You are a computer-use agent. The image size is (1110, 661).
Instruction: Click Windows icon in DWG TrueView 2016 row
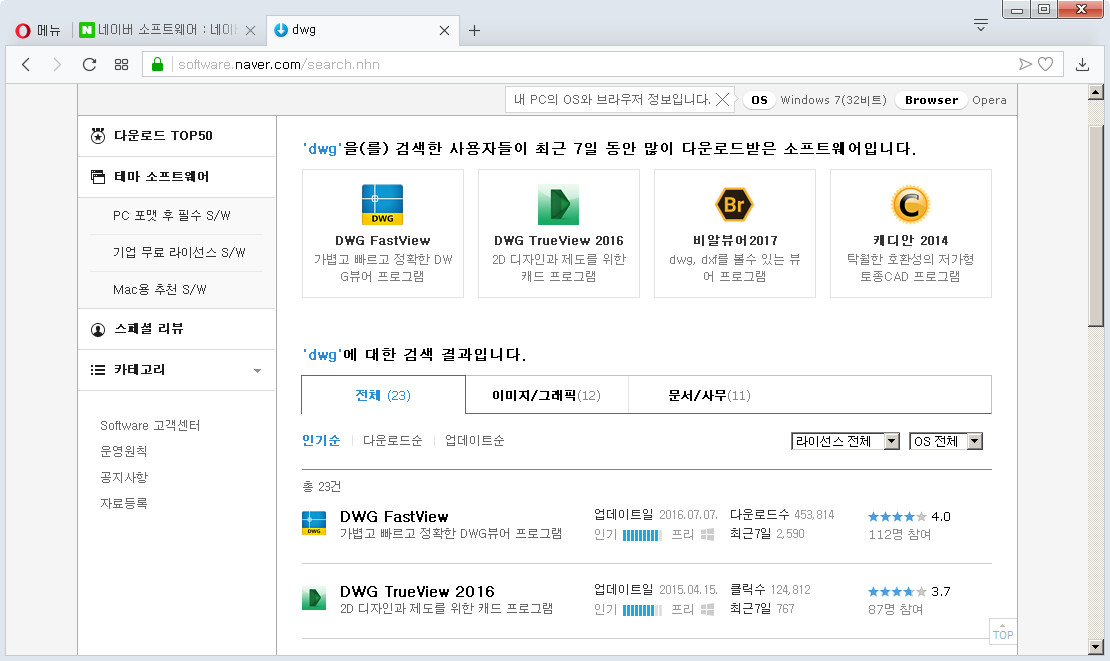click(x=707, y=609)
